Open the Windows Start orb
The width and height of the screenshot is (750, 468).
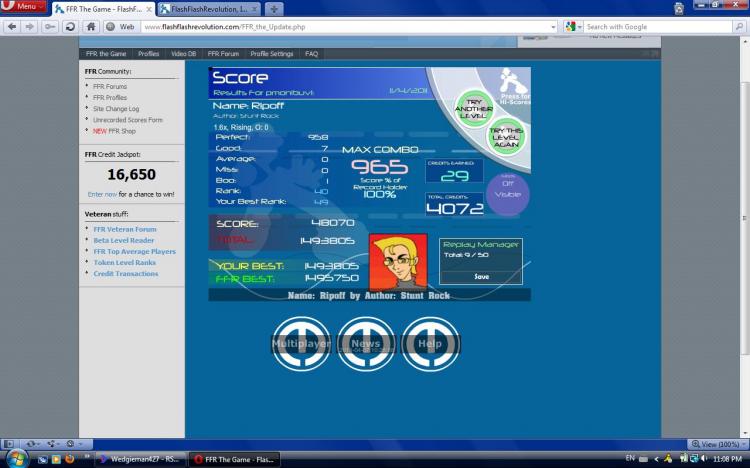click(x=17, y=459)
